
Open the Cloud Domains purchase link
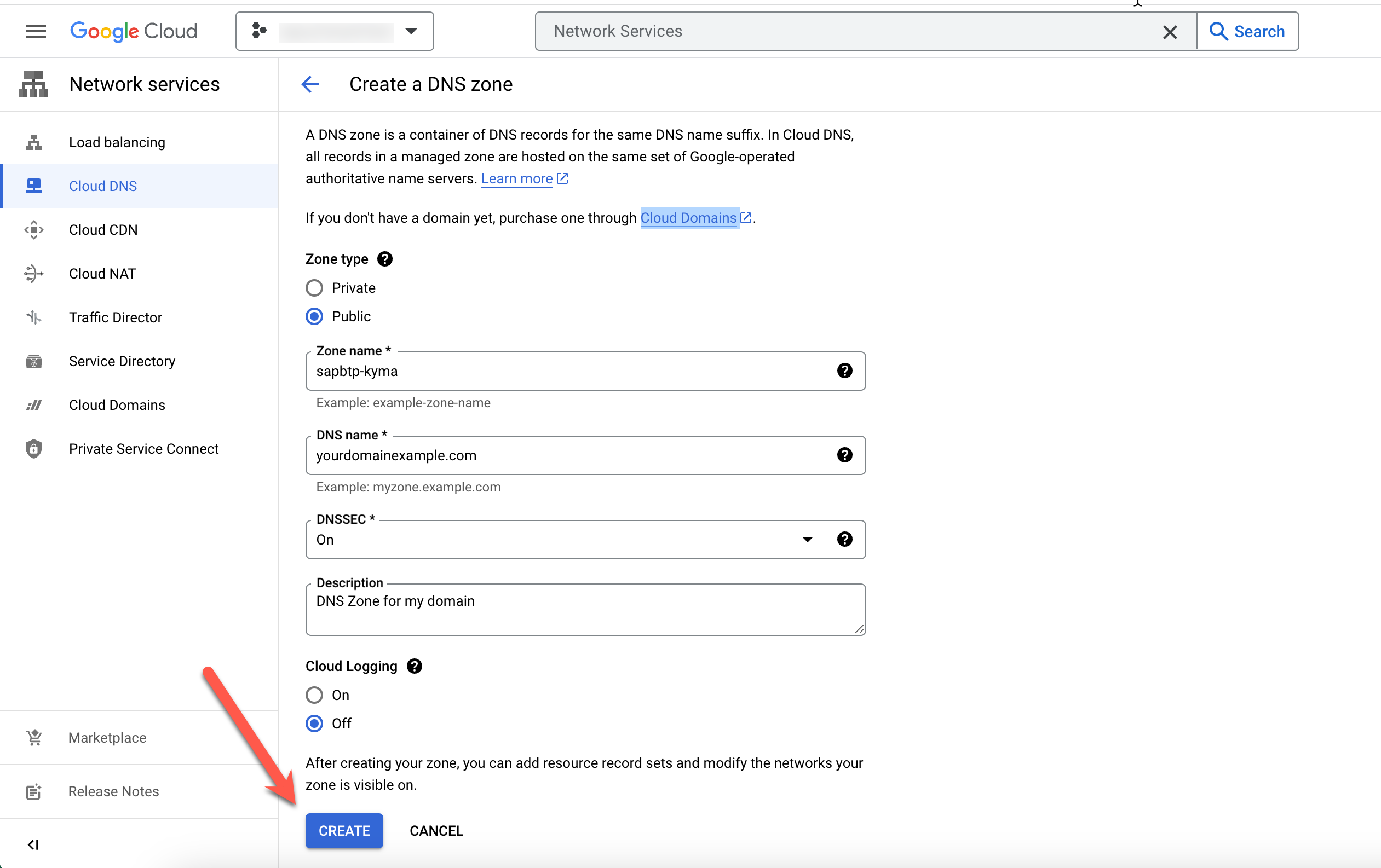(x=688, y=218)
